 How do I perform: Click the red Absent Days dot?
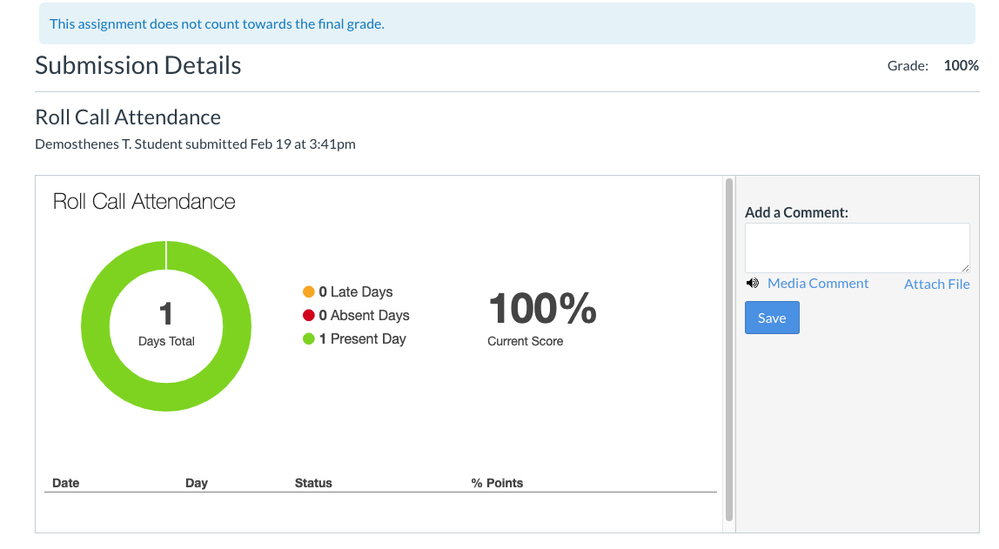(309, 316)
